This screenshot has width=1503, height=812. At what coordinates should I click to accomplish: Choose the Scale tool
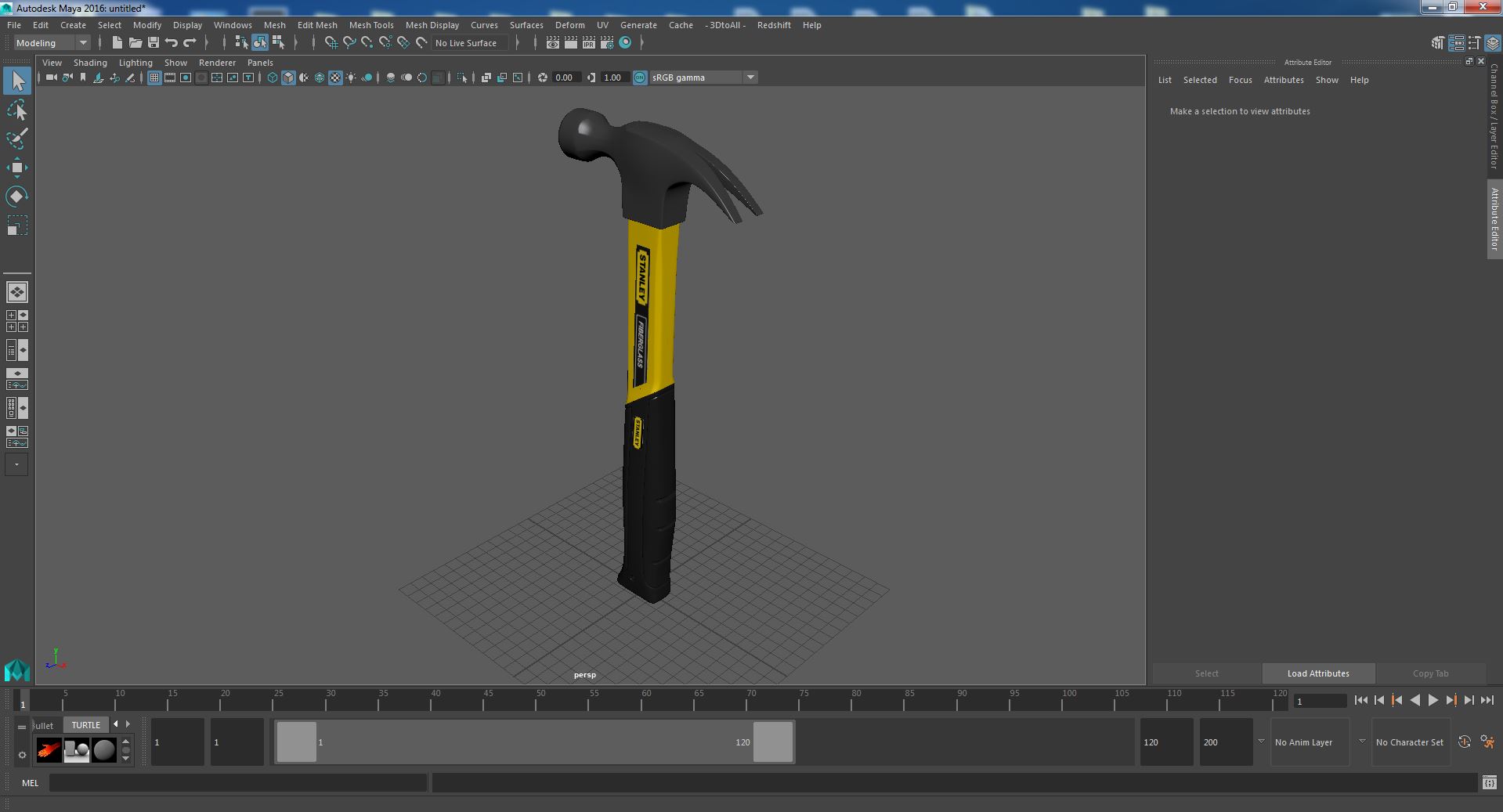click(x=17, y=226)
